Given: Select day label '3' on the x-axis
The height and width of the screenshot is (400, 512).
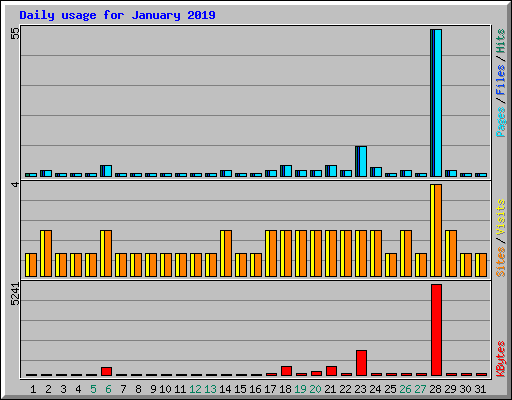Looking at the screenshot, I should click(63, 389).
